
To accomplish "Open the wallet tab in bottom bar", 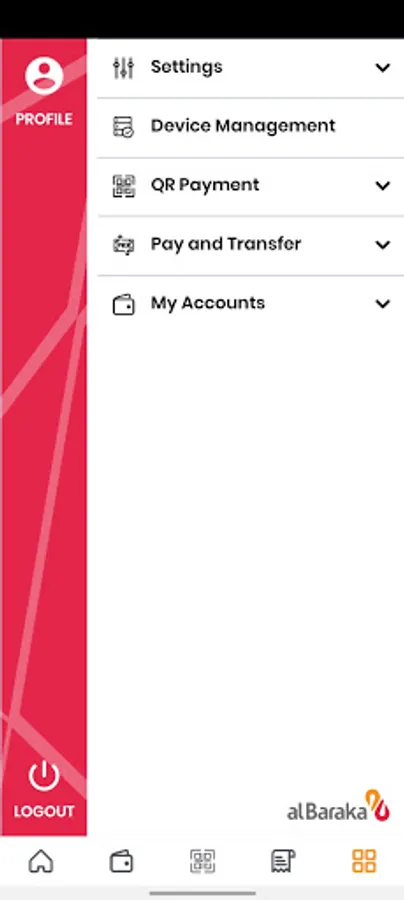I will pyautogui.click(x=122, y=862).
